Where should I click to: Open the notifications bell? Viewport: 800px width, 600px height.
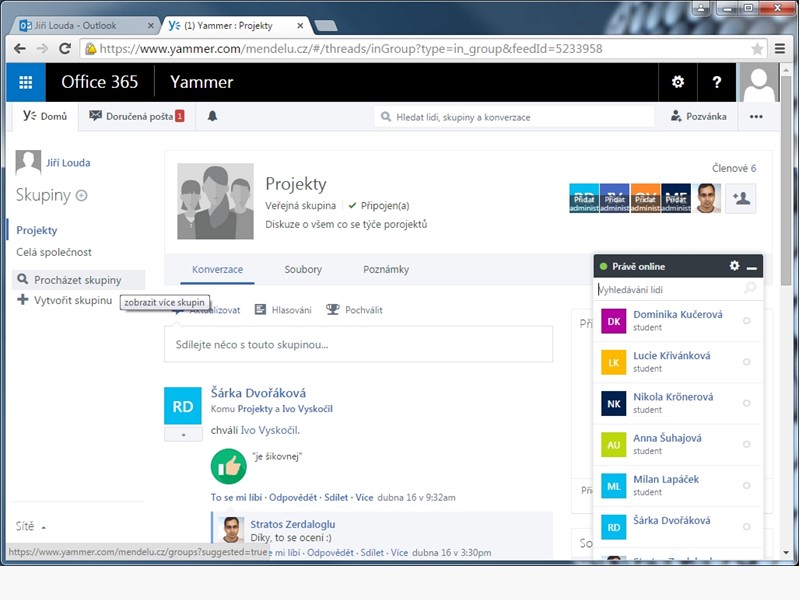[212, 116]
